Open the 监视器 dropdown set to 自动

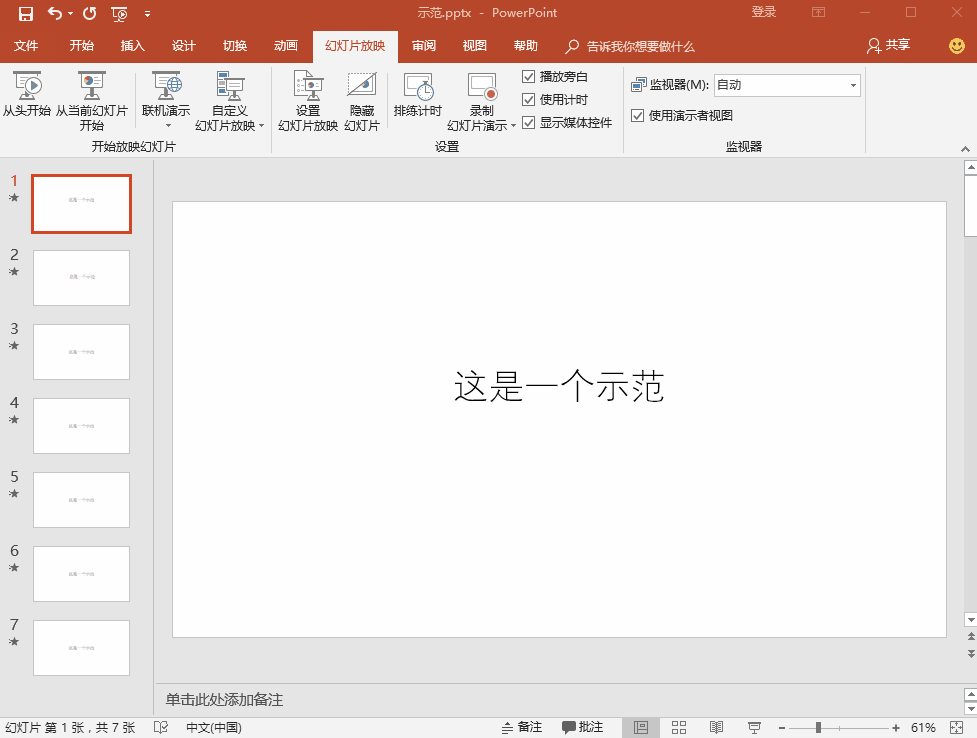786,86
